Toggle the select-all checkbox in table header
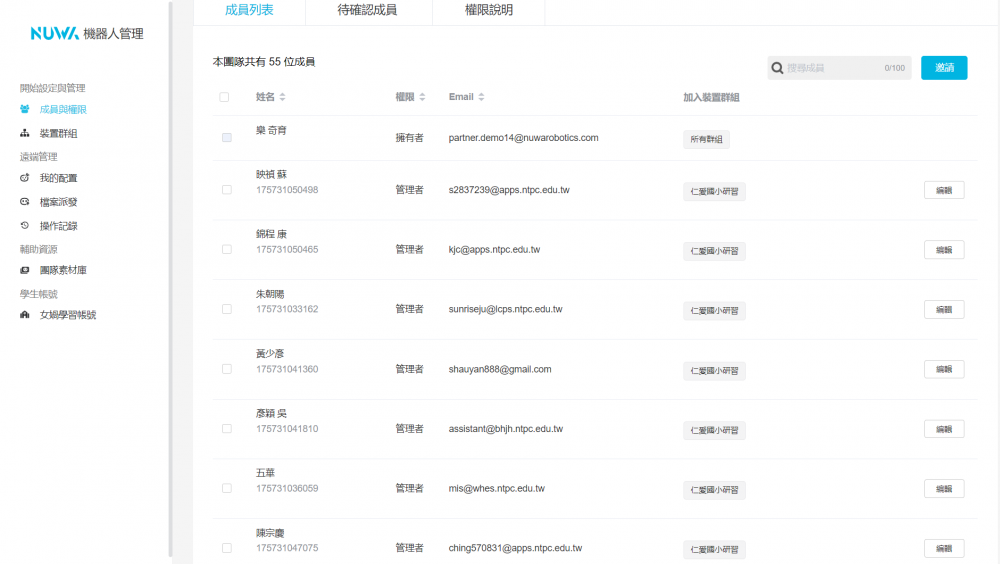Screen dimensions: 1000x564 [224, 97]
